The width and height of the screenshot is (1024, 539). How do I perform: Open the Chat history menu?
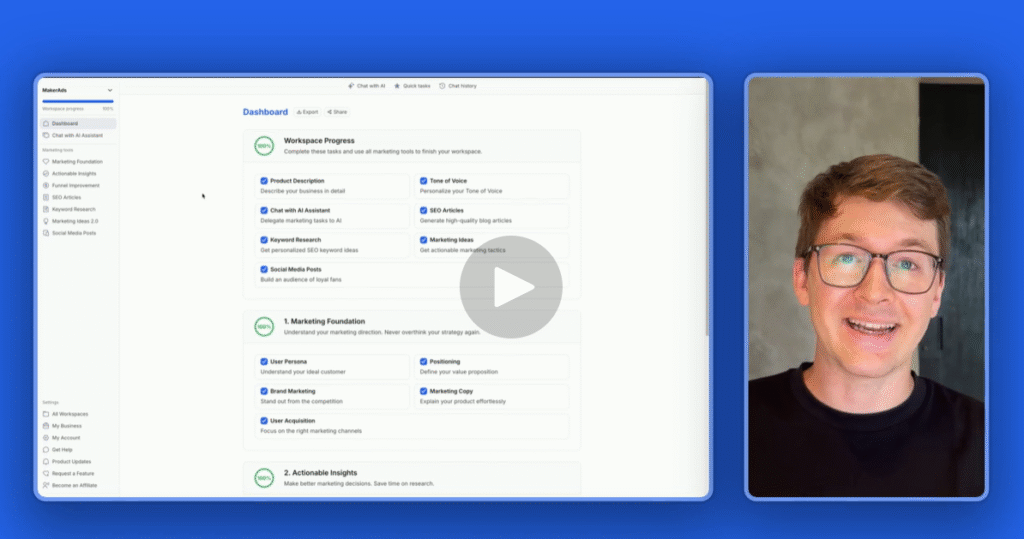(462, 86)
